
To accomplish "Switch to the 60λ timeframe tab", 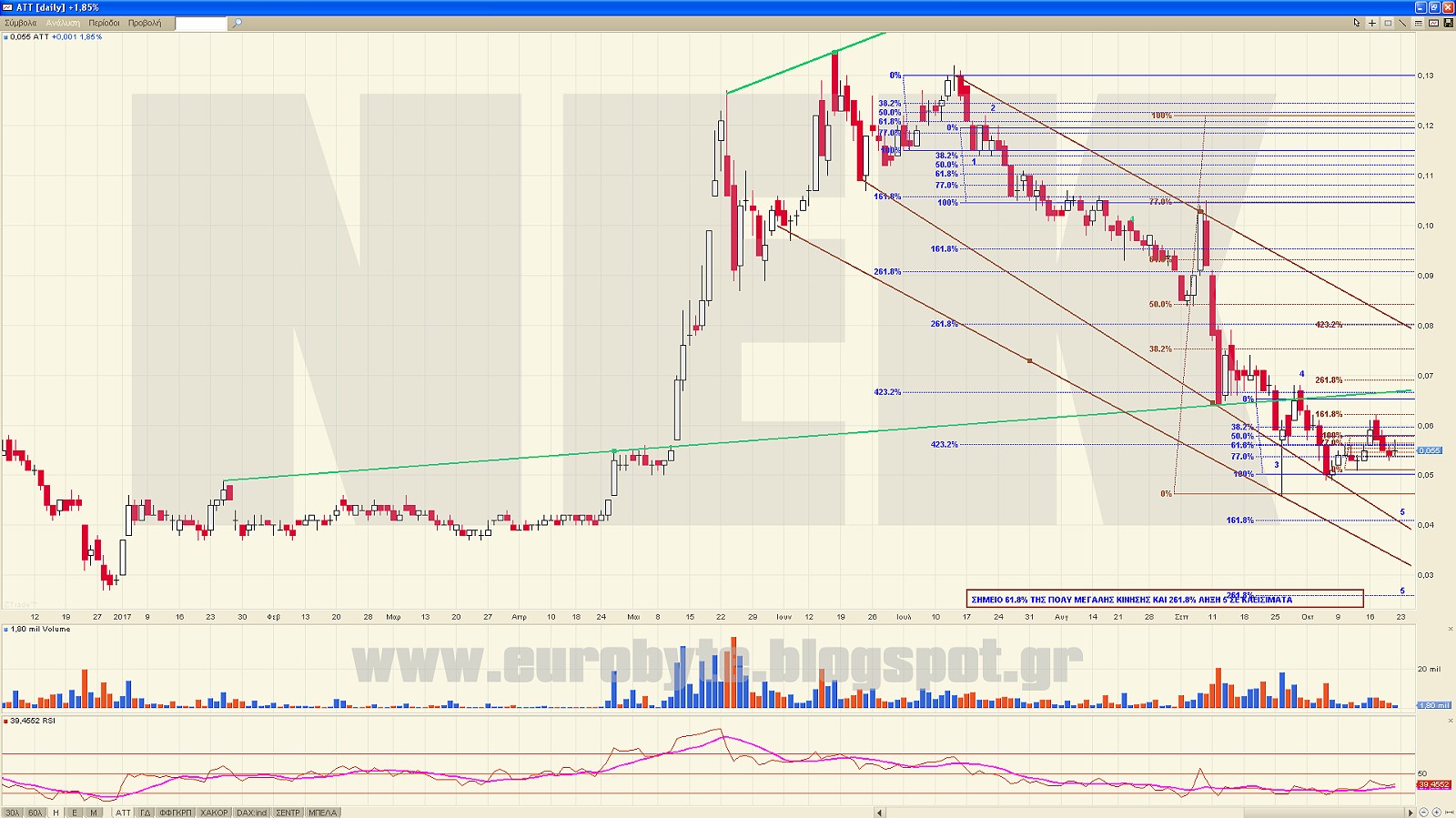I will point(35,813).
